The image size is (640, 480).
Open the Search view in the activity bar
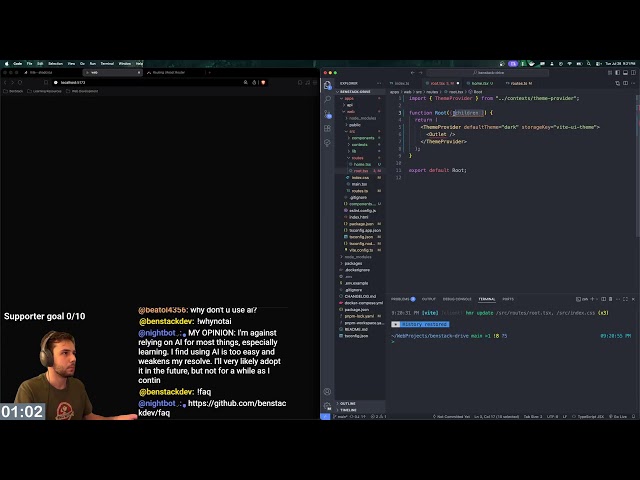point(327,99)
